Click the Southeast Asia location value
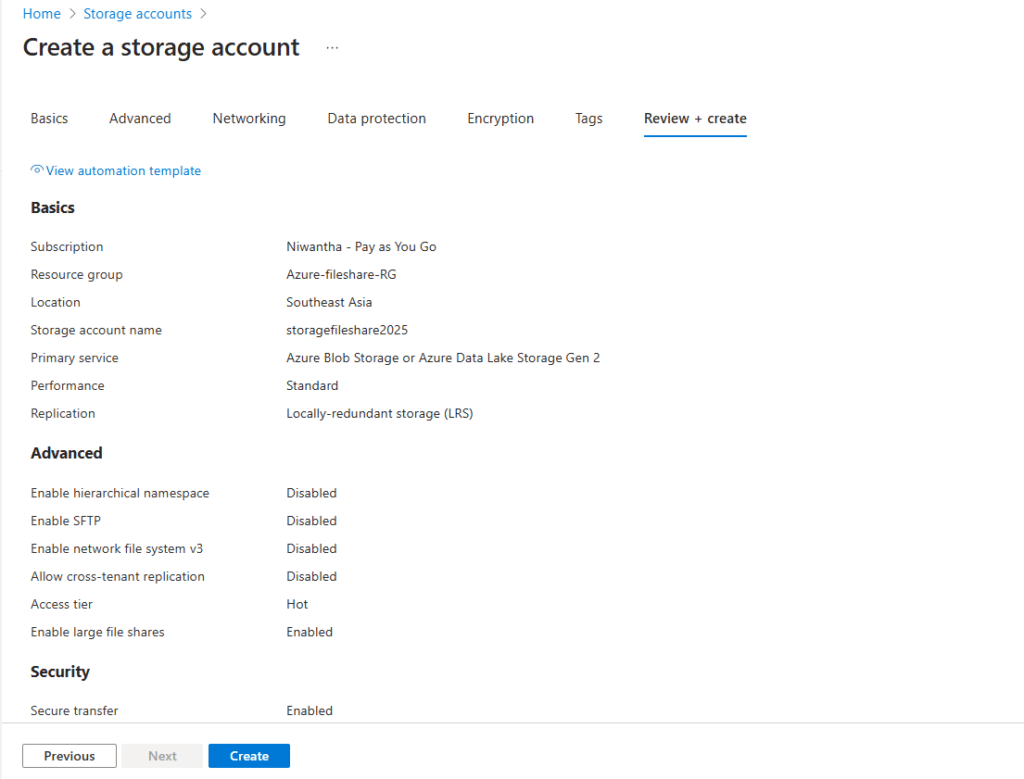Image resolution: width=1024 pixels, height=779 pixels. point(329,302)
